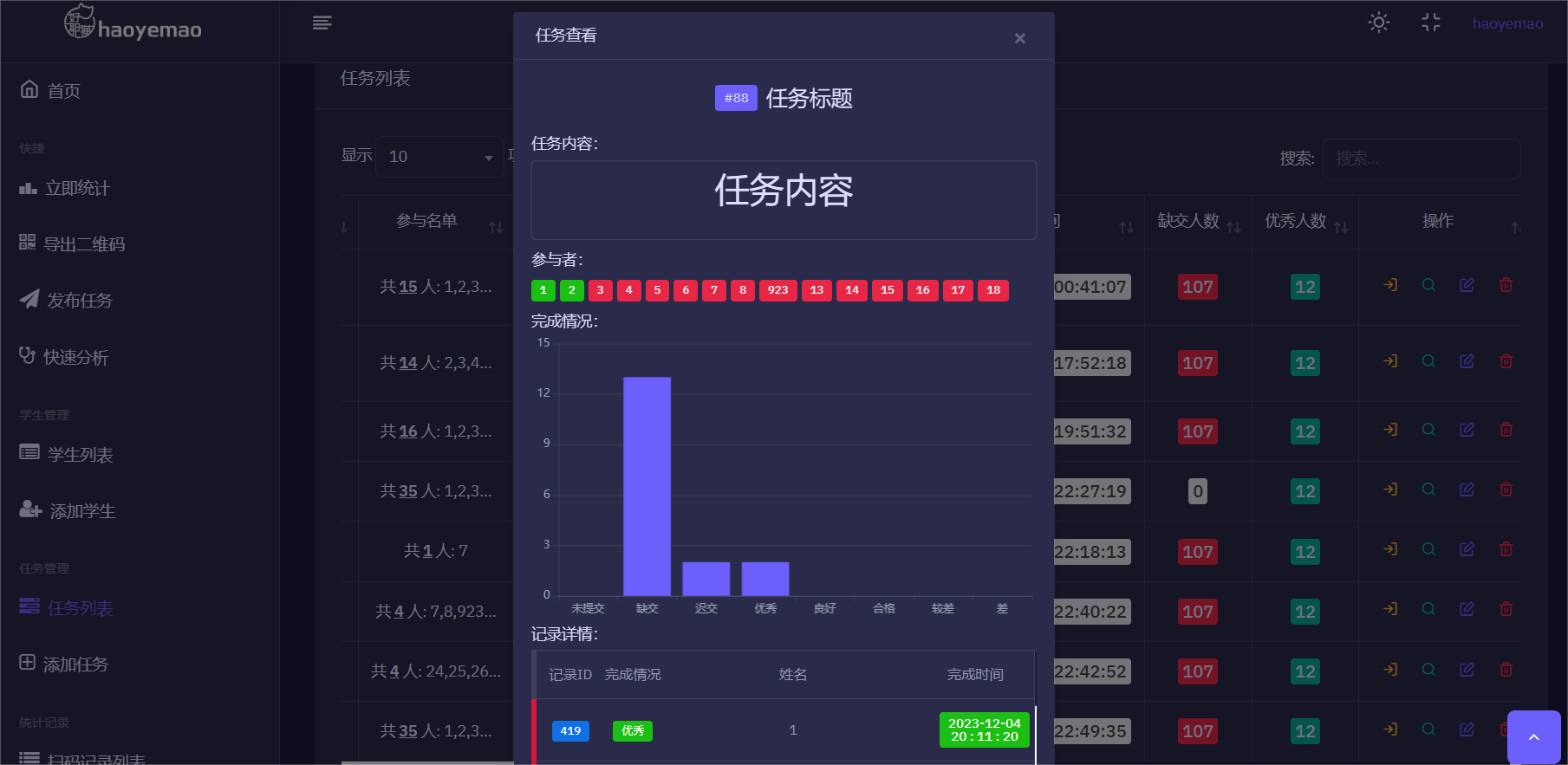
Task: Click the 搜索 input field
Action: 1421,159
